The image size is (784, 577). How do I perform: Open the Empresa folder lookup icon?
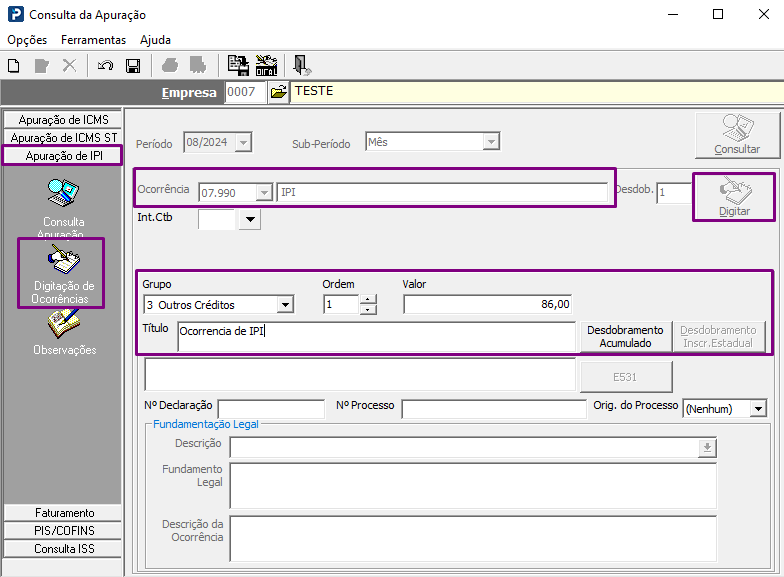(278, 92)
